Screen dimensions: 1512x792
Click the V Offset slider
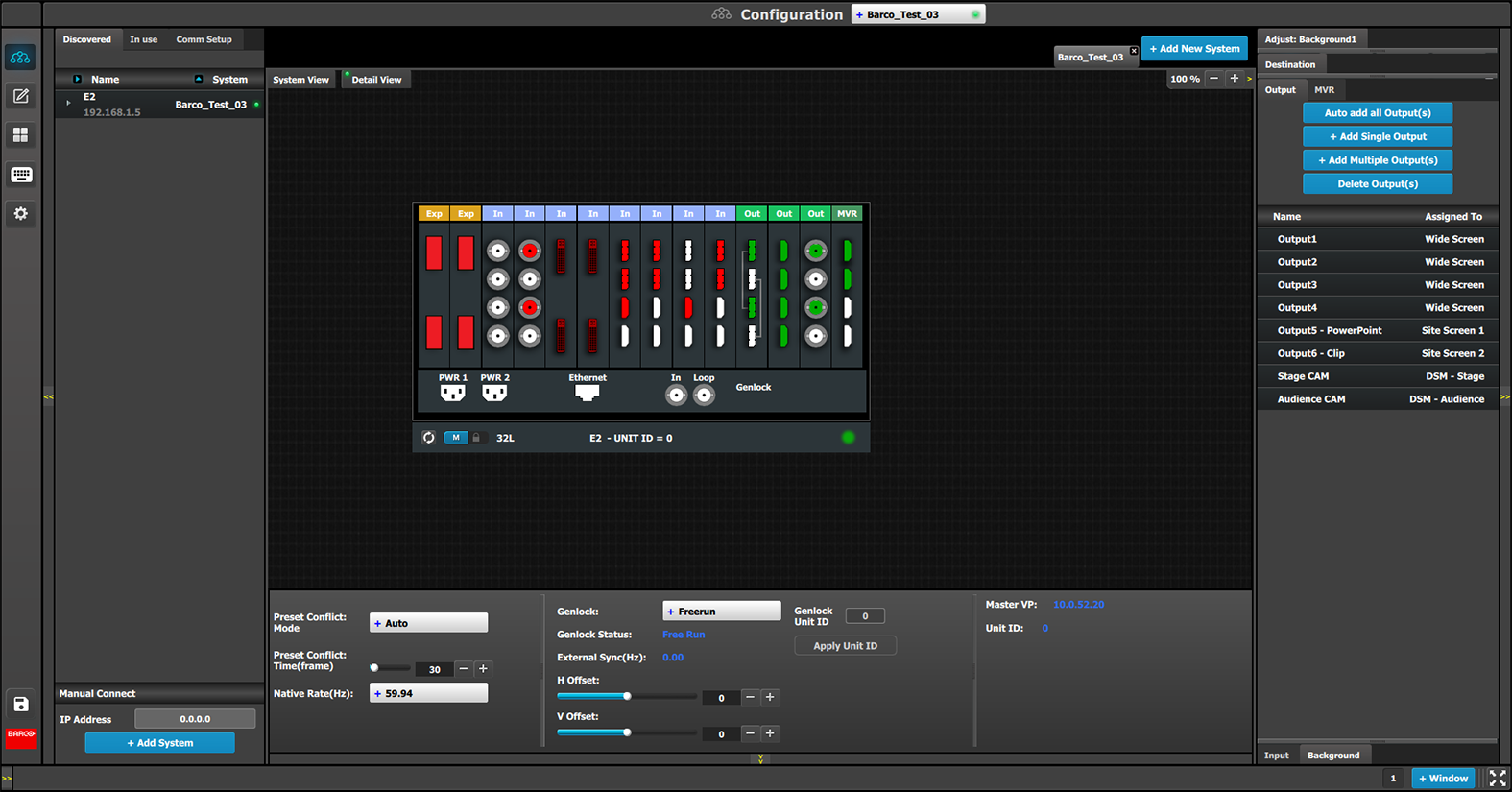(627, 732)
